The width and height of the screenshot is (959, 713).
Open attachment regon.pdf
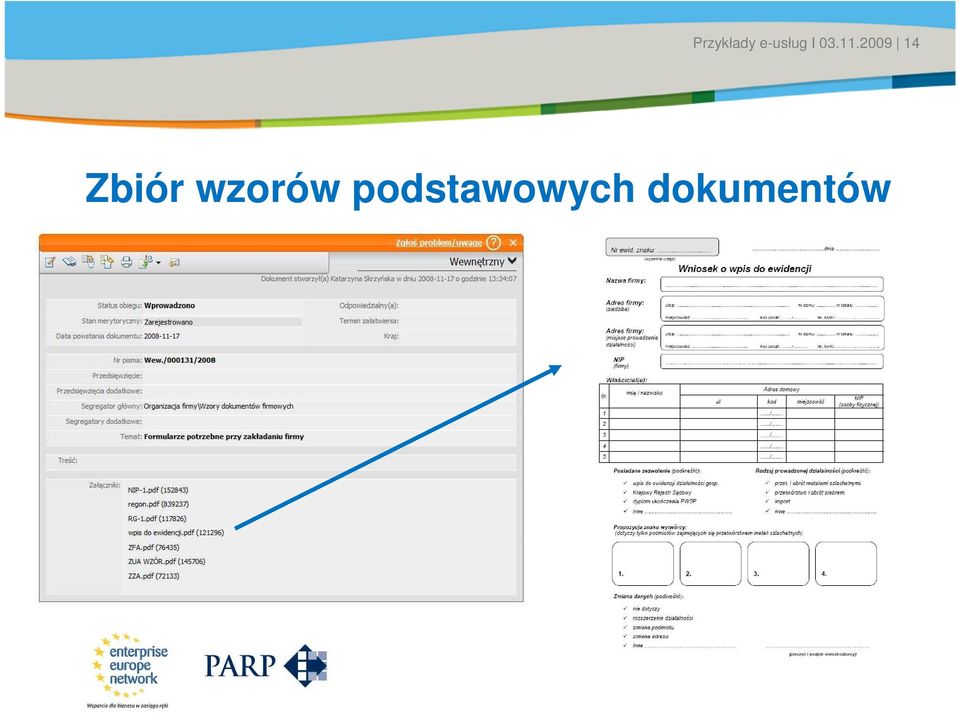(x=158, y=504)
